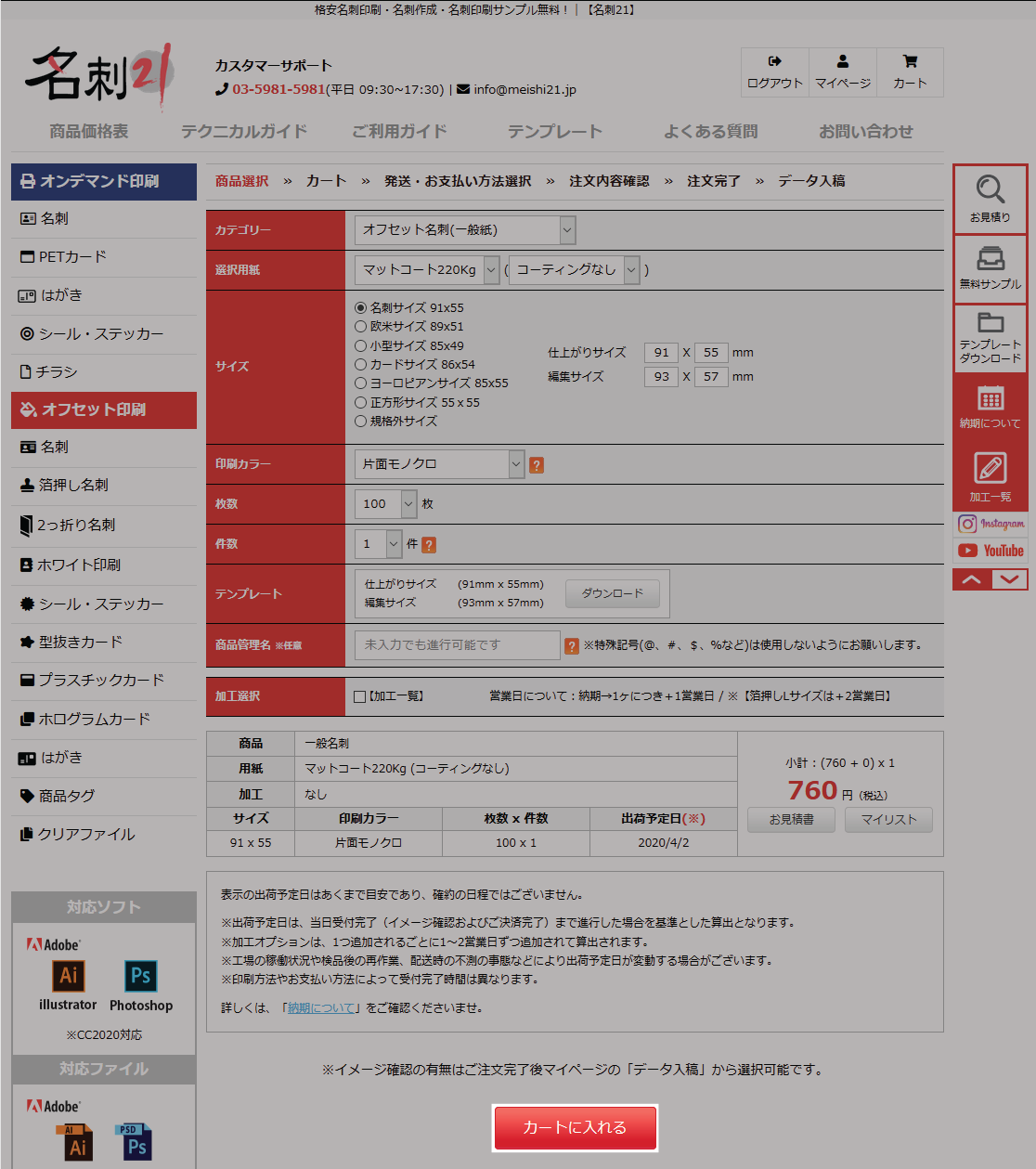Click the Photoshop icon under 対応ソフト
Viewport: 1036px width, 1169px height.
click(x=141, y=976)
